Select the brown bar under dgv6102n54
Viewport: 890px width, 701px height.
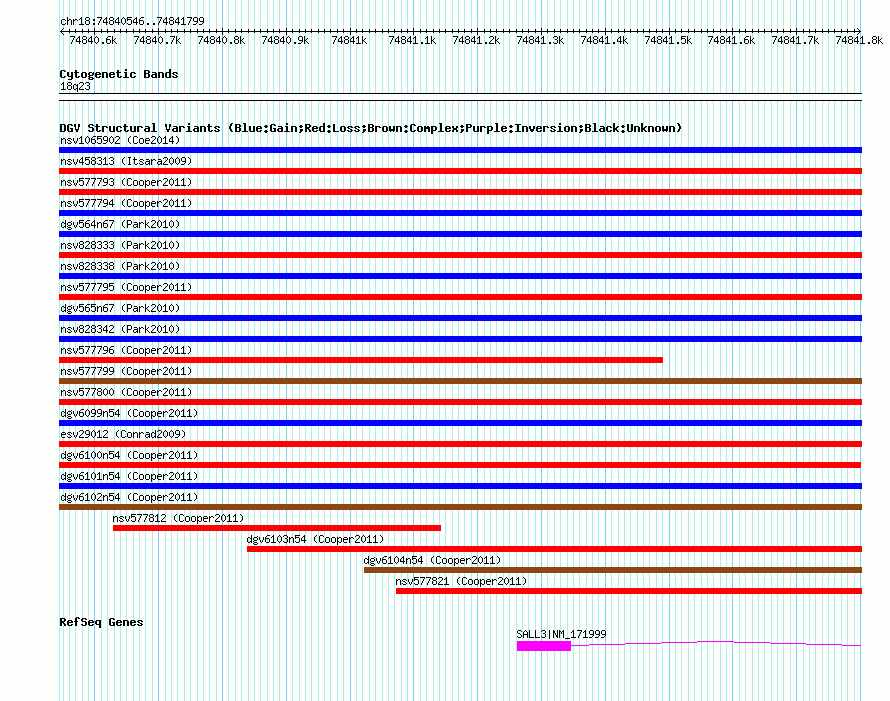point(460,507)
